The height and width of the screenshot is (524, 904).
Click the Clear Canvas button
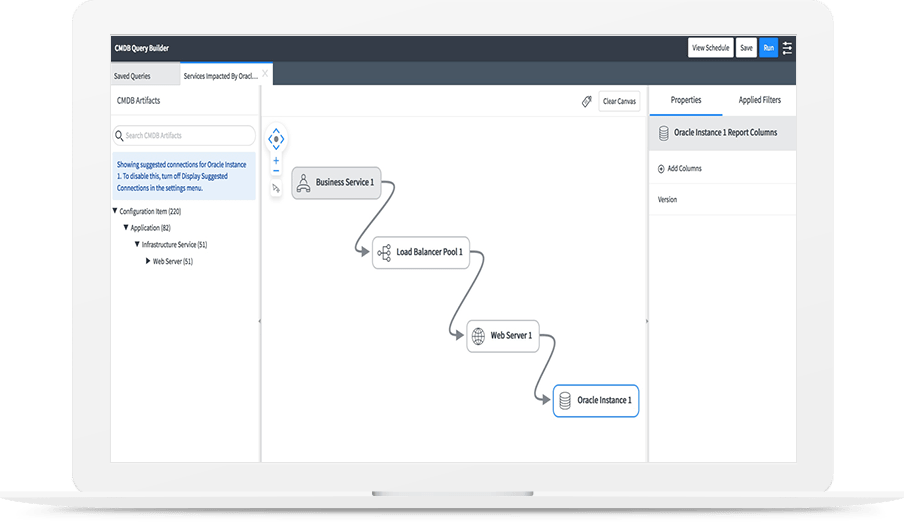[x=619, y=101]
